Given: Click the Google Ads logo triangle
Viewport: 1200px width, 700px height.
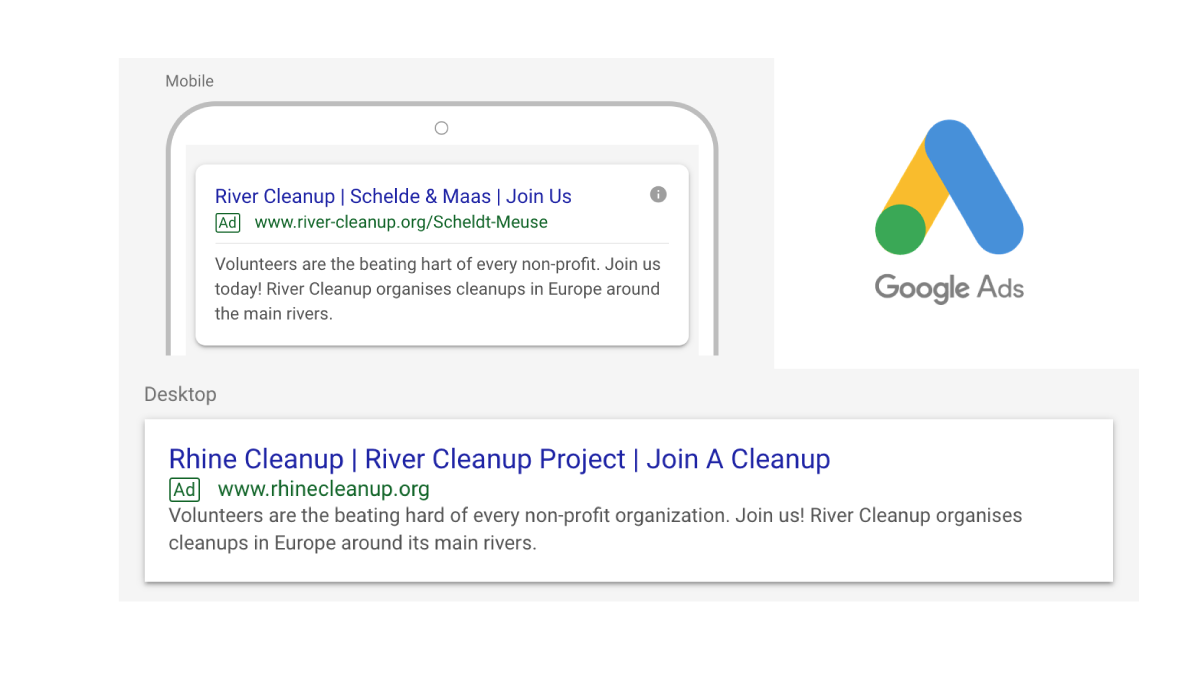Looking at the screenshot, I should pos(949,187).
